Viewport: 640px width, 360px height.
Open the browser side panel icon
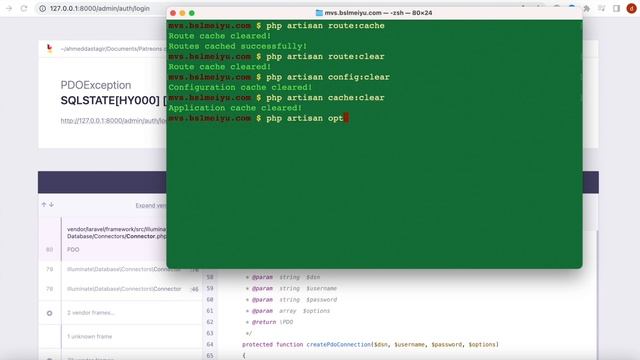(616, 8)
